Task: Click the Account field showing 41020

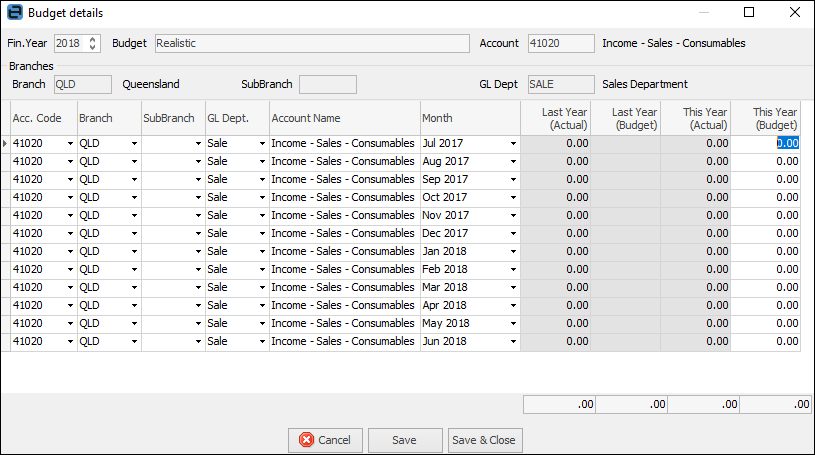Action: click(x=560, y=44)
